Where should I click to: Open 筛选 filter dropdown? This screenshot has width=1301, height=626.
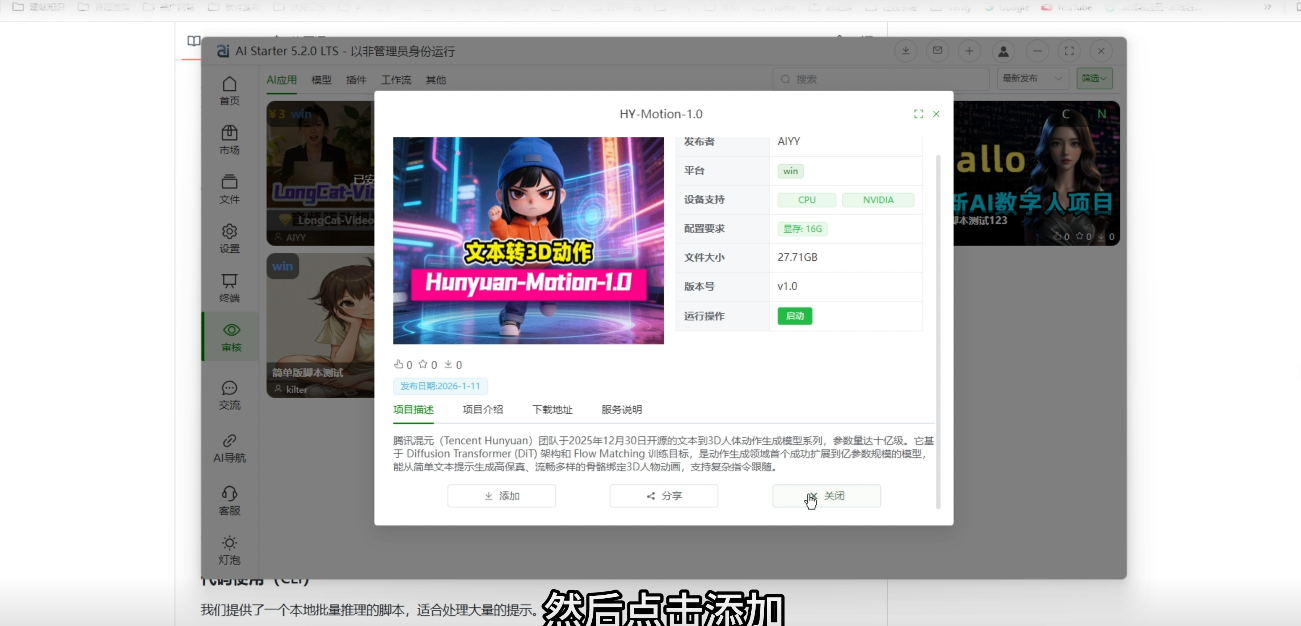point(1095,79)
